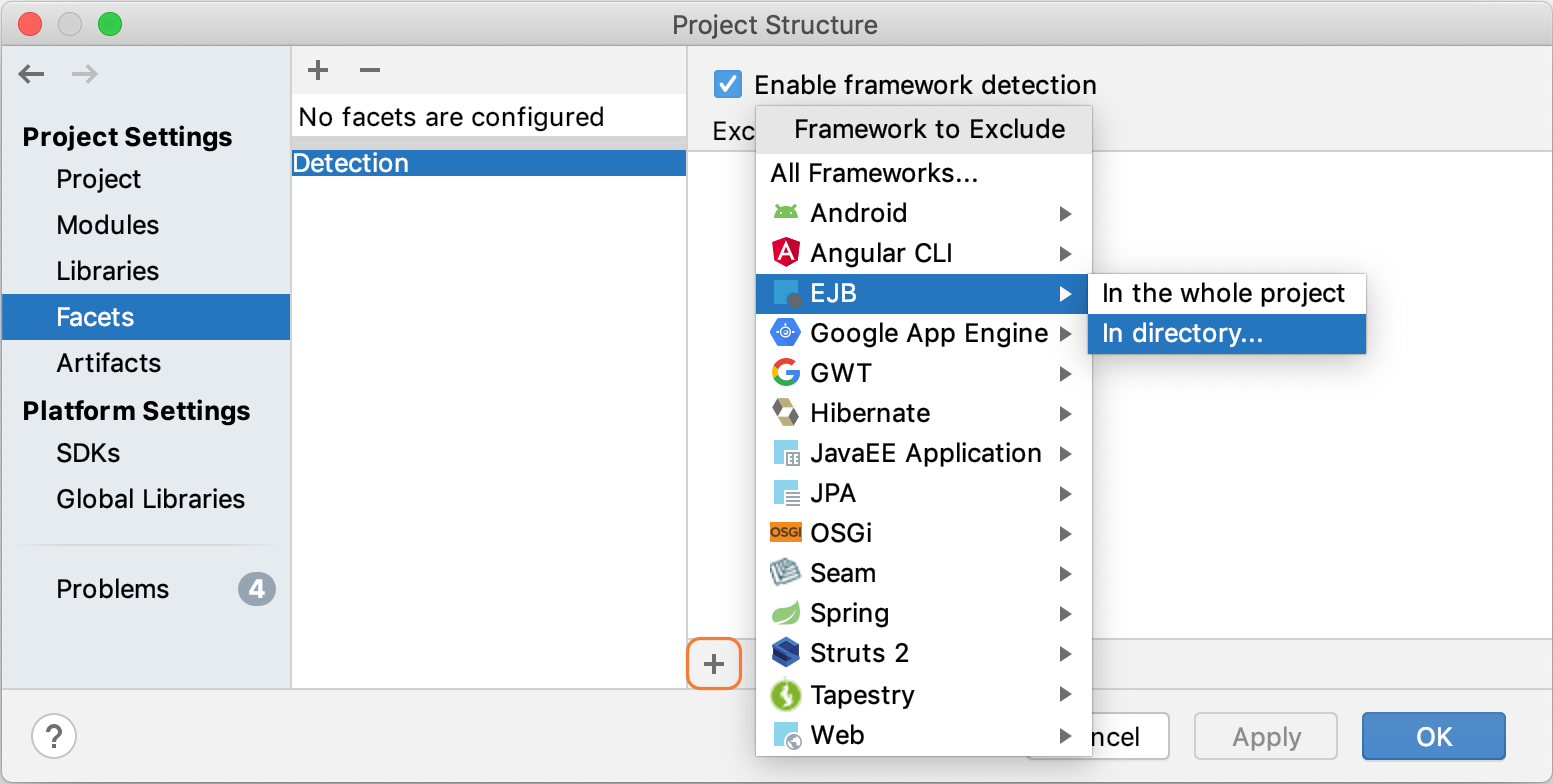The height and width of the screenshot is (784, 1553).
Task: Click the EJB framework icon
Action: point(786,293)
